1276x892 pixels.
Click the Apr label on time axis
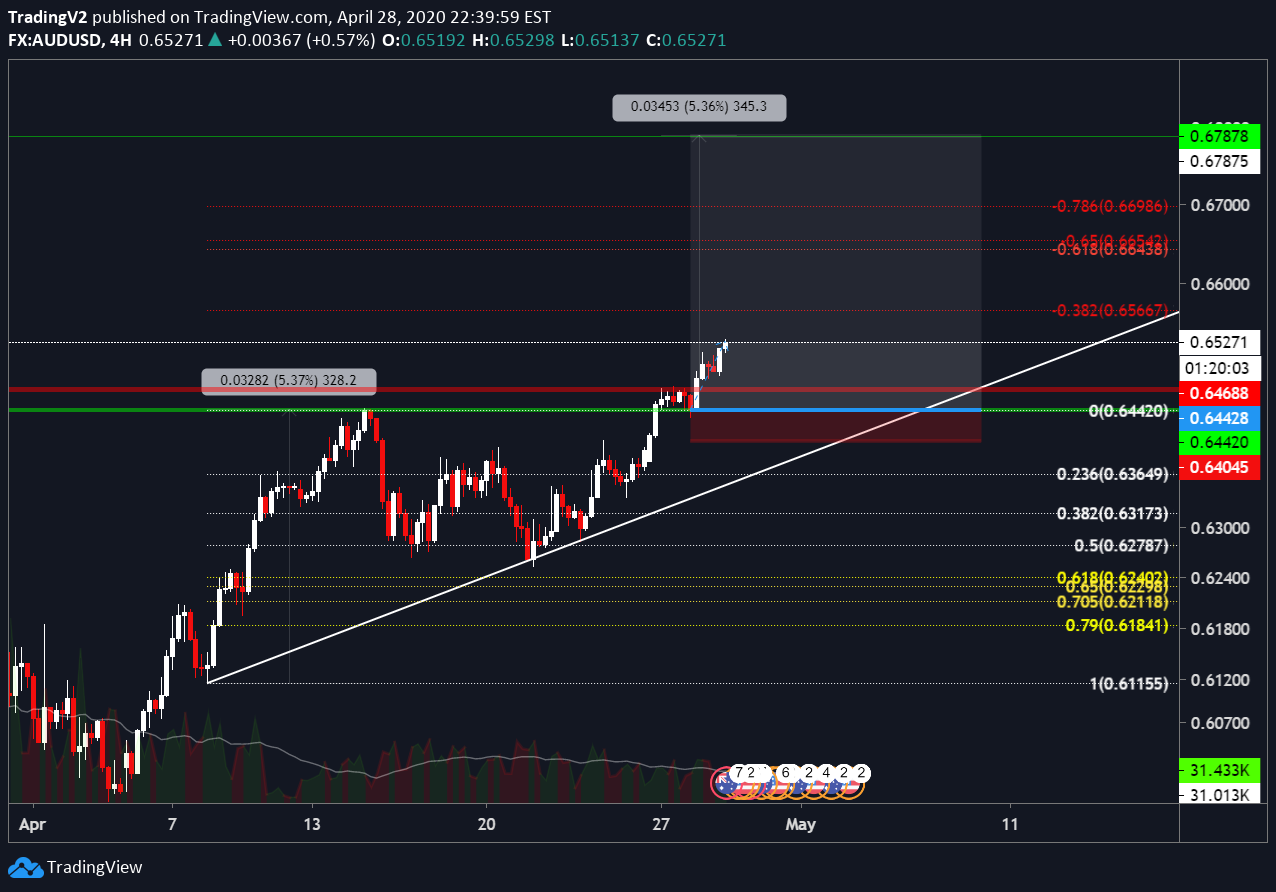[33, 824]
